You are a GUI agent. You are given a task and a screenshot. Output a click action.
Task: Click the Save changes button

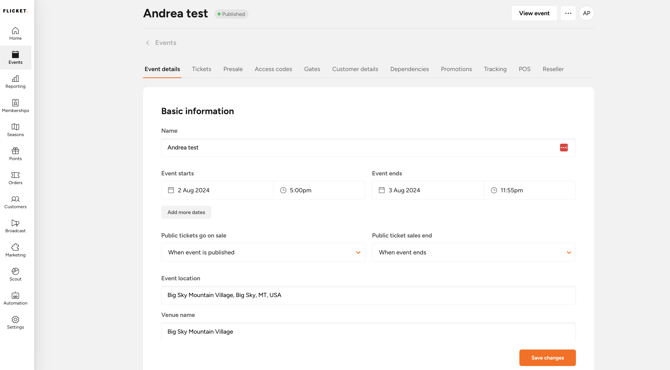point(547,358)
